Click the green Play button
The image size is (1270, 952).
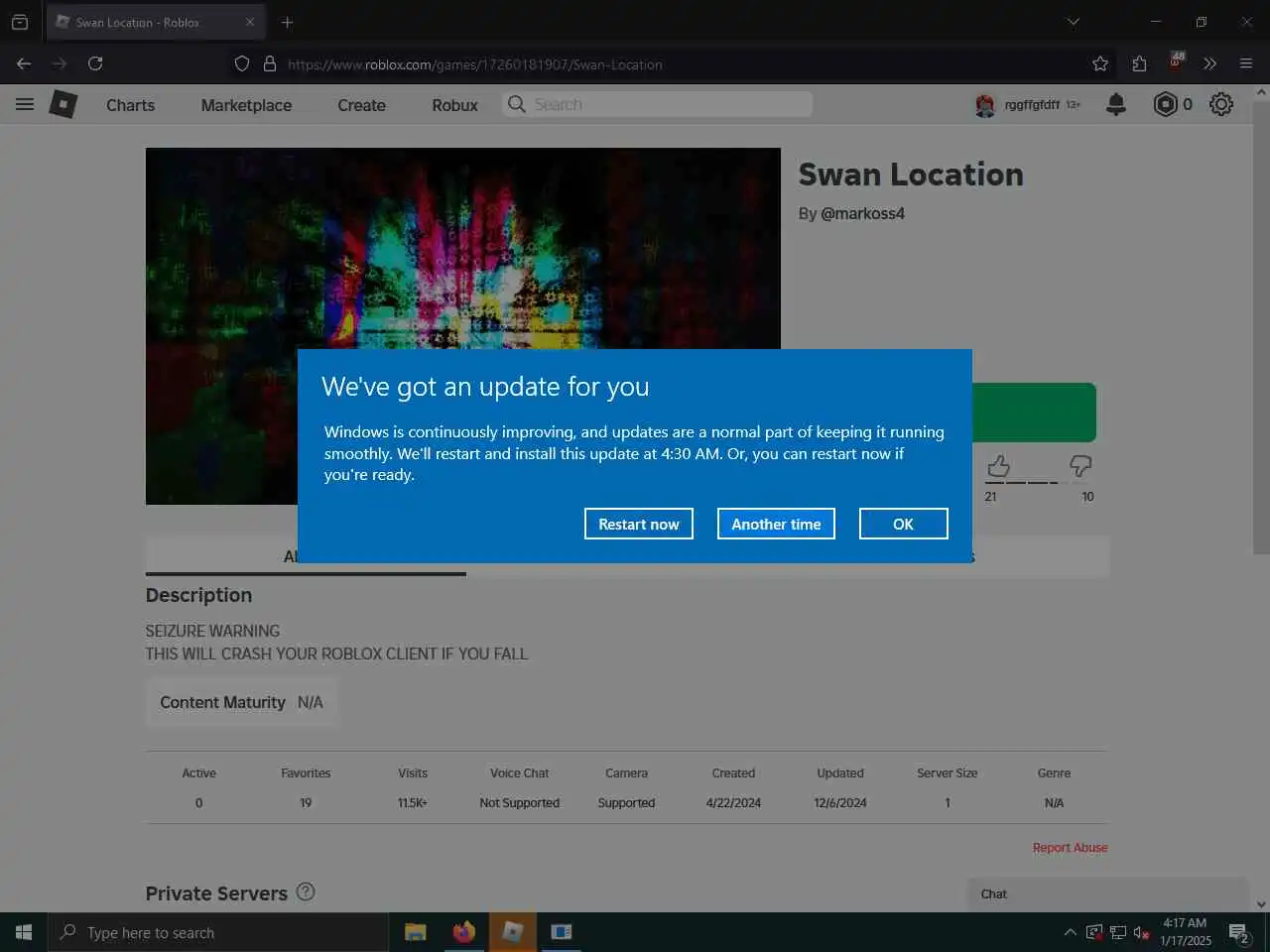click(1034, 412)
